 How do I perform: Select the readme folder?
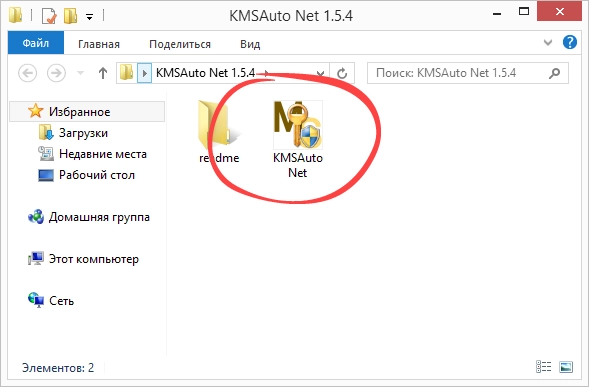coord(219,132)
